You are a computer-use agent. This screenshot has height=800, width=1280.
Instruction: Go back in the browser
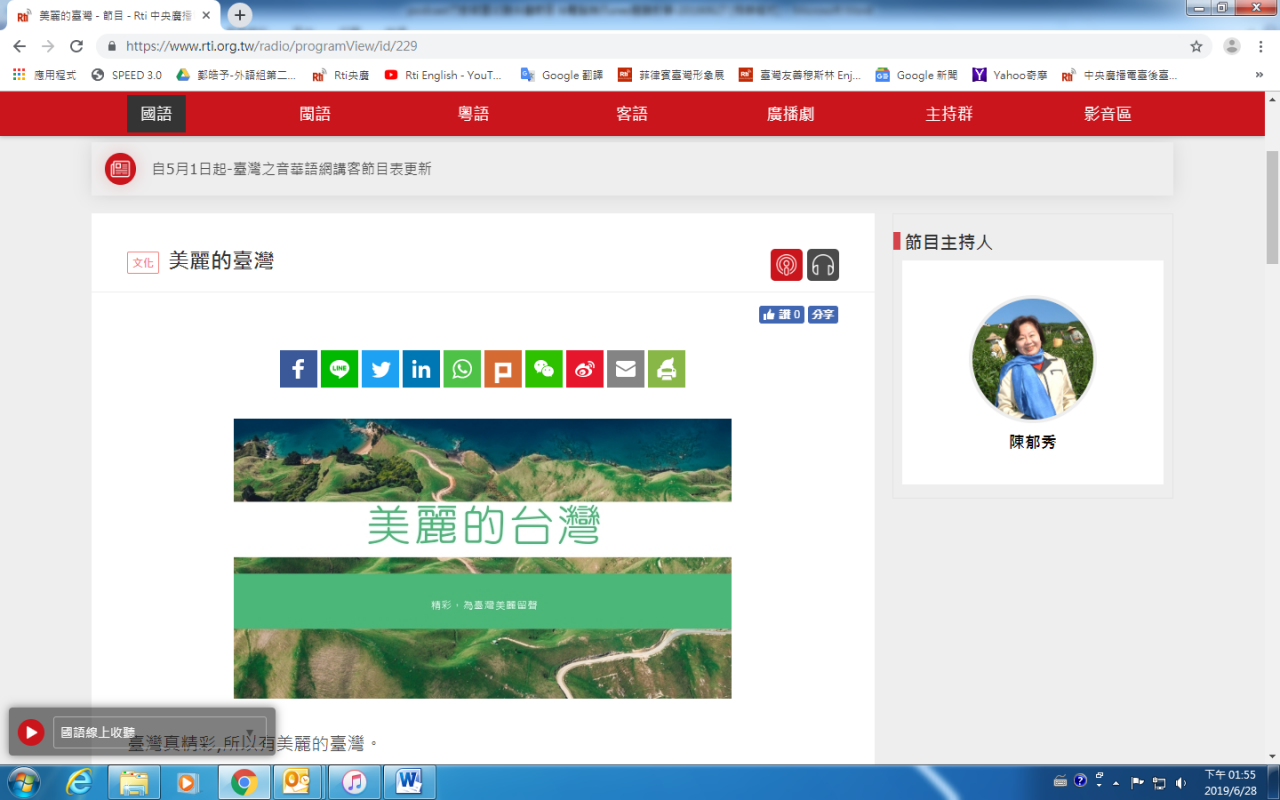(x=19, y=46)
